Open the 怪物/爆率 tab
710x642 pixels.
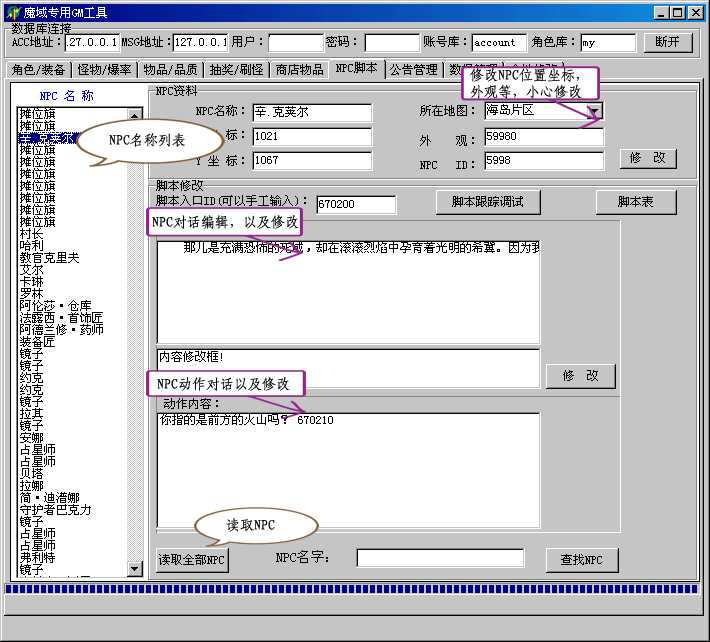(x=104, y=70)
